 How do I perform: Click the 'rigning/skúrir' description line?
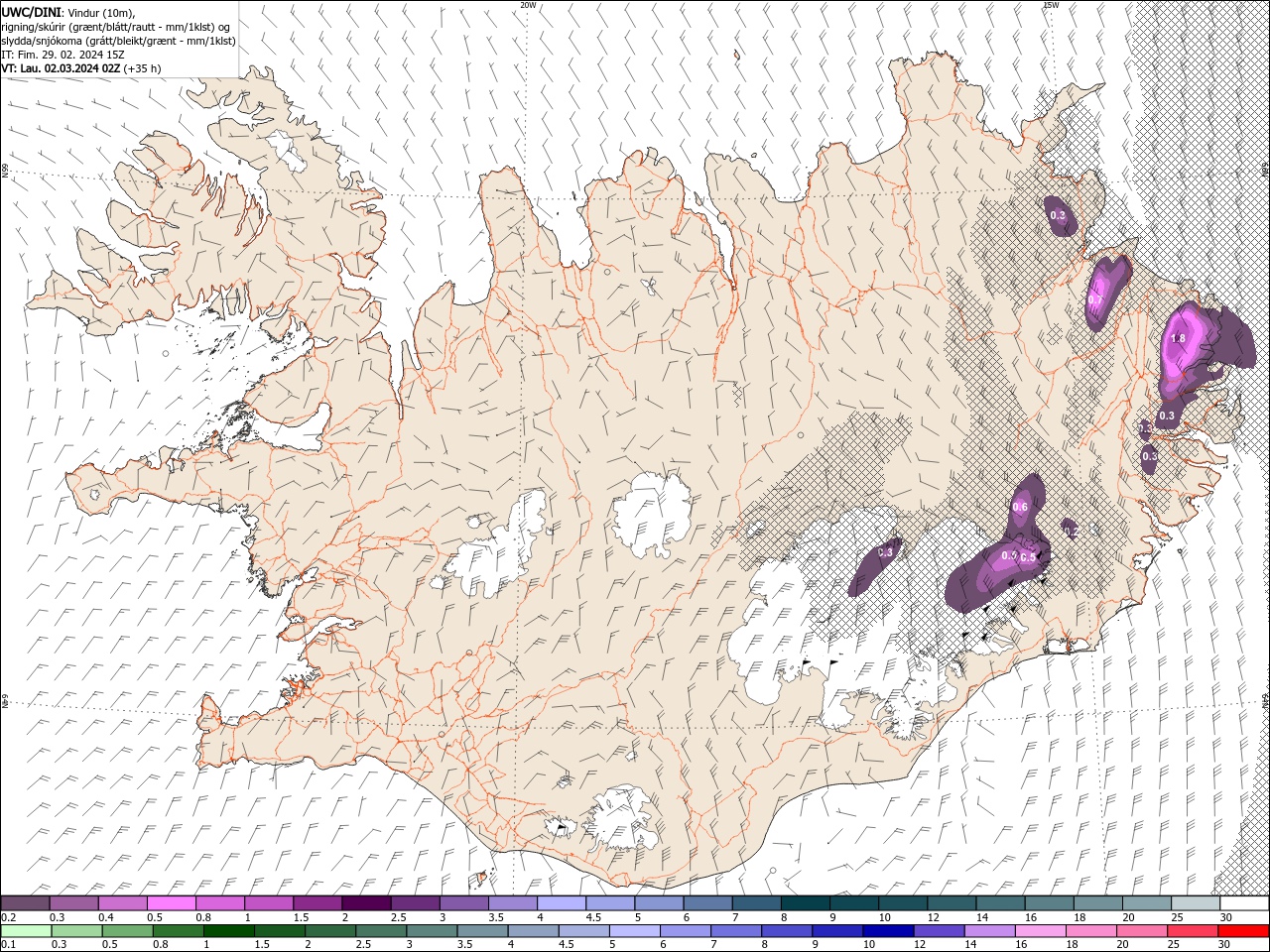point(117,27)
